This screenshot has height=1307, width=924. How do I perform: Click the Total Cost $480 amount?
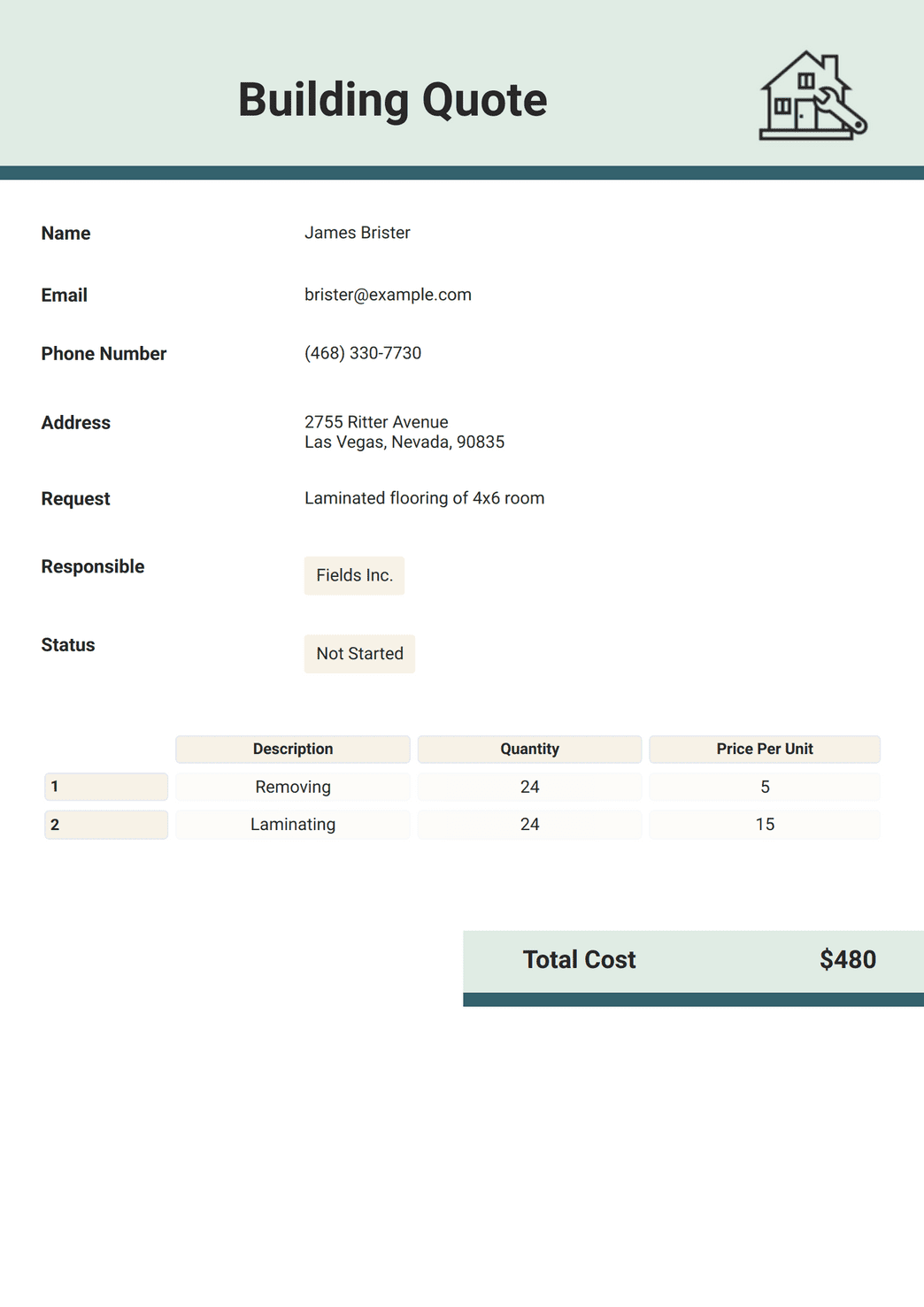[x=848, y=960]
